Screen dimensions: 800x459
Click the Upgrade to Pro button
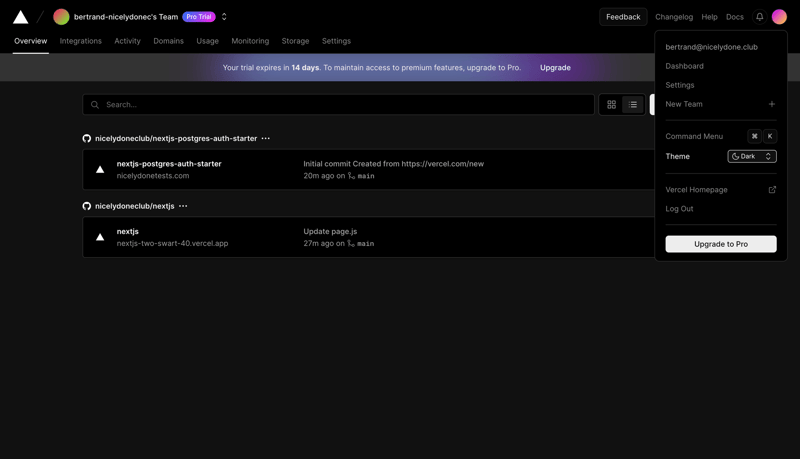click(x=721, y=244)
